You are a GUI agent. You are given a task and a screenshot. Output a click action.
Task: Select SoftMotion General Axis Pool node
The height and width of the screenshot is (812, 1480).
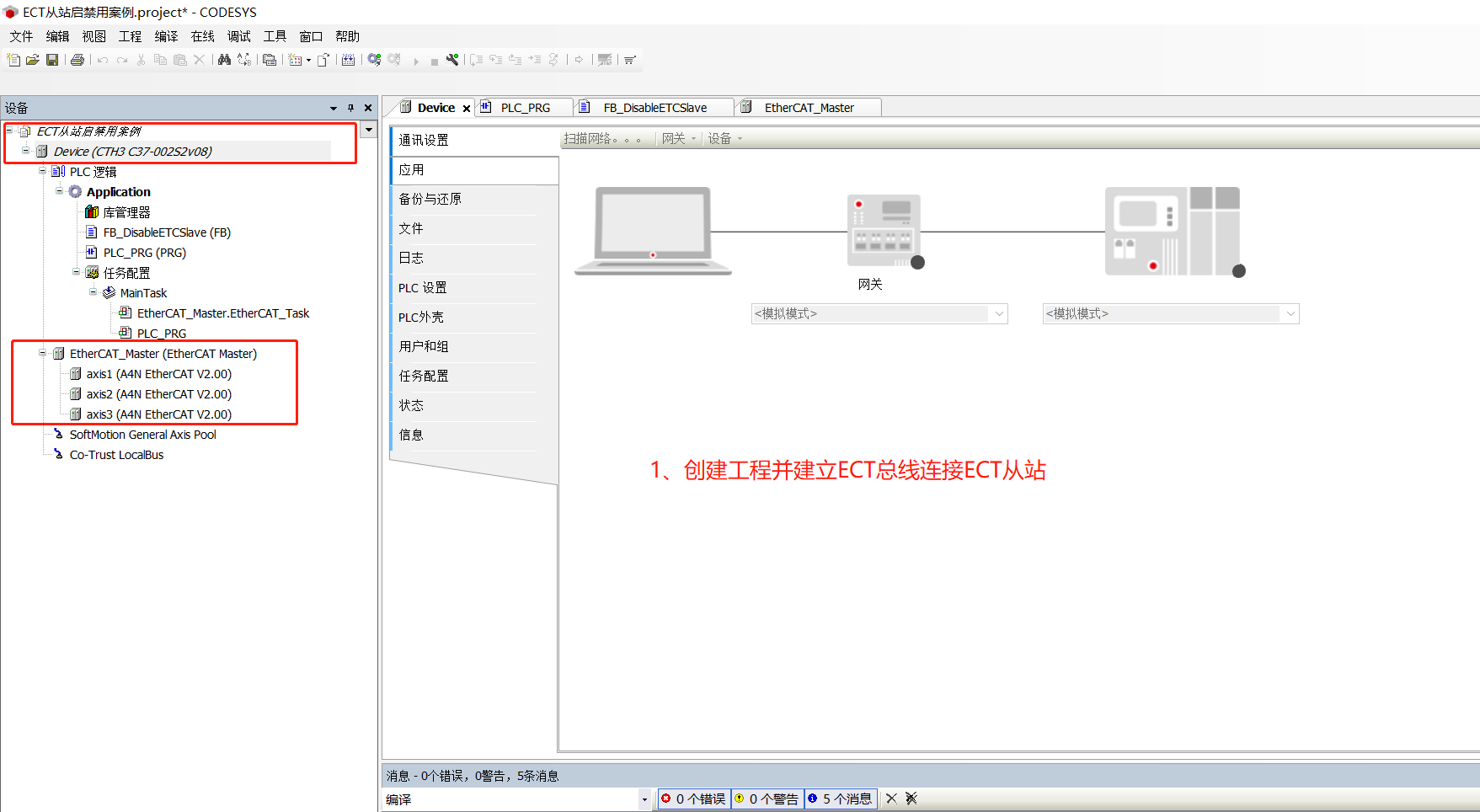[x=142, y=434]
